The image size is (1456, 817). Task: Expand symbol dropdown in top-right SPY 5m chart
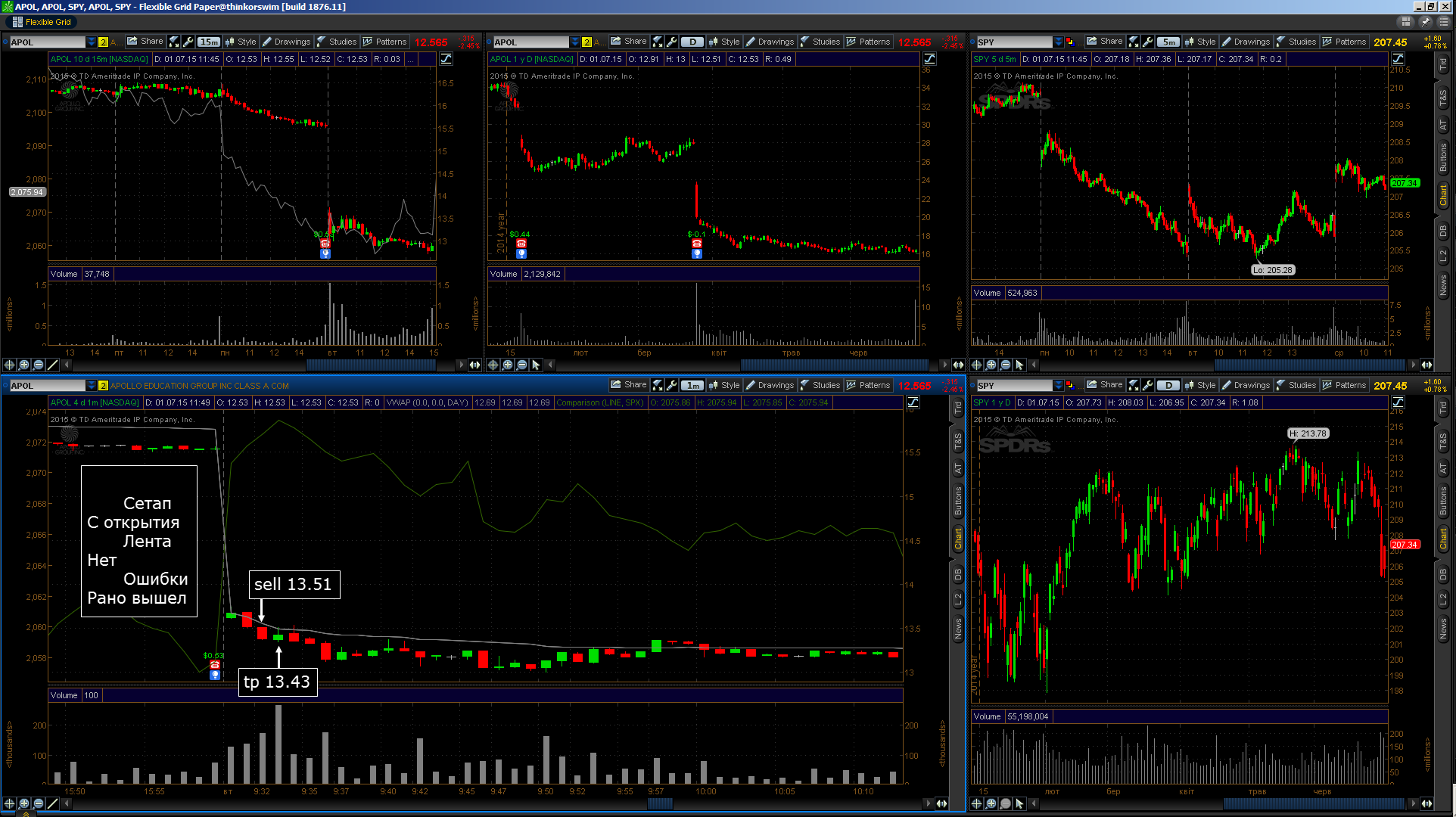pos(1058,42)
